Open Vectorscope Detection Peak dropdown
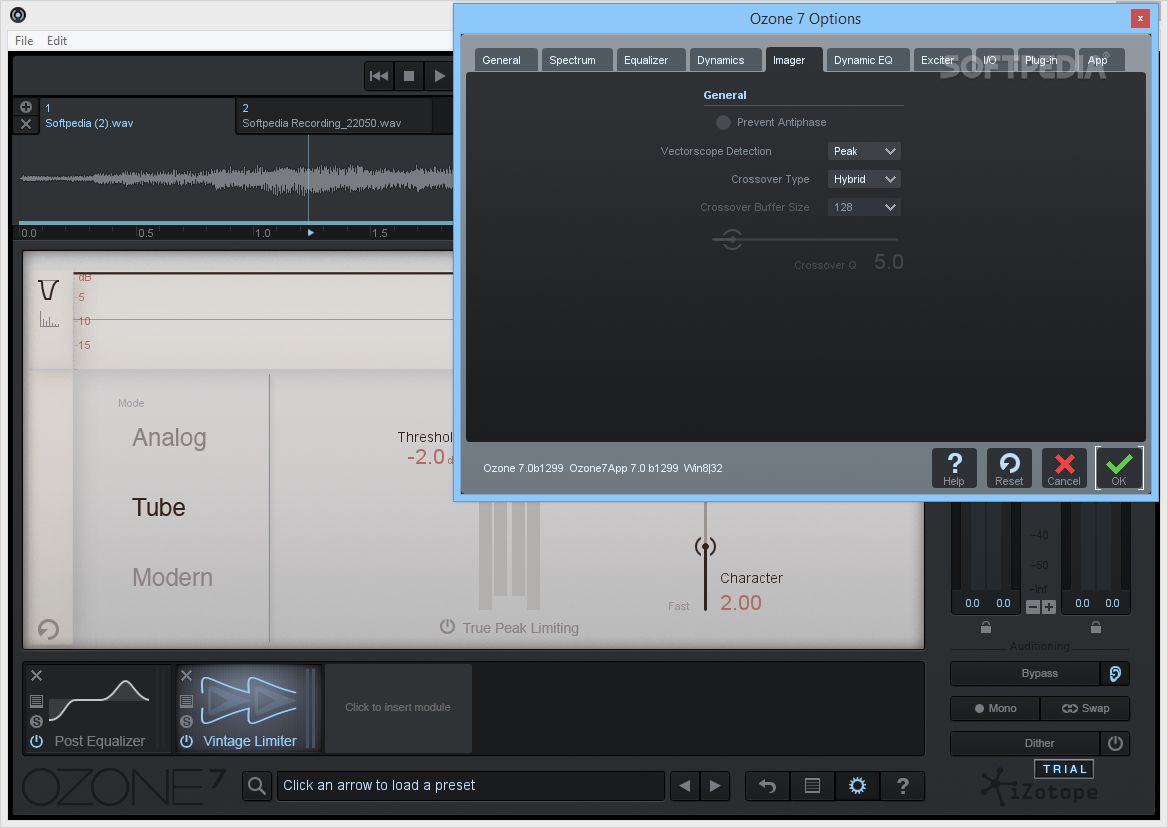The image size is (1168, 828). point(864,151)
